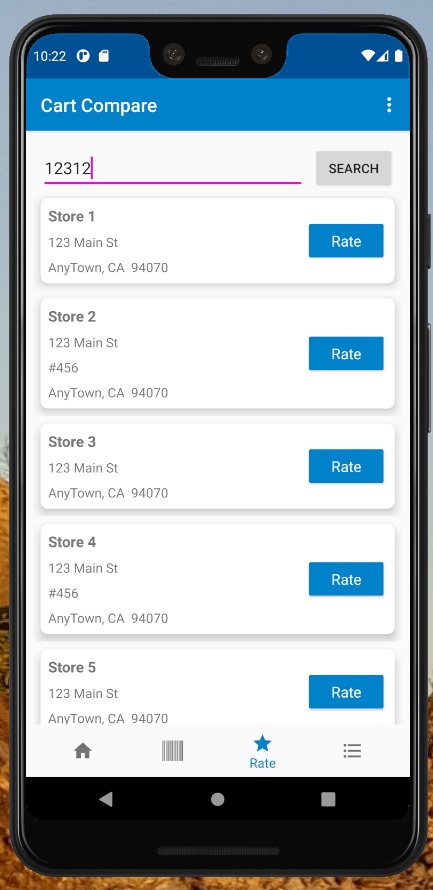Tap the Android home circle

click(x=217, y=799)
